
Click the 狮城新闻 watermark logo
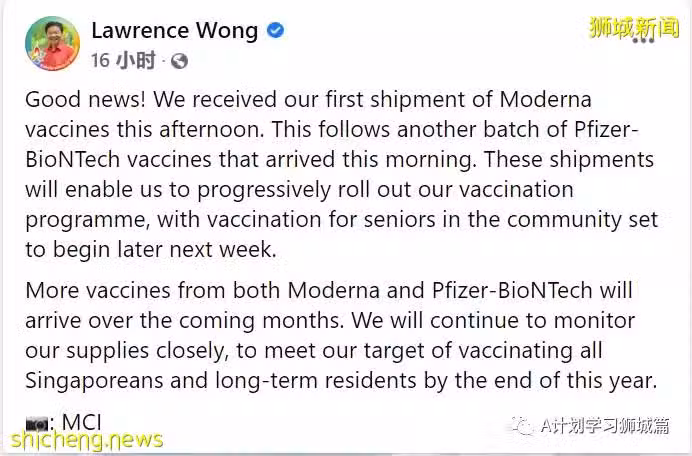tap(634, 27)
